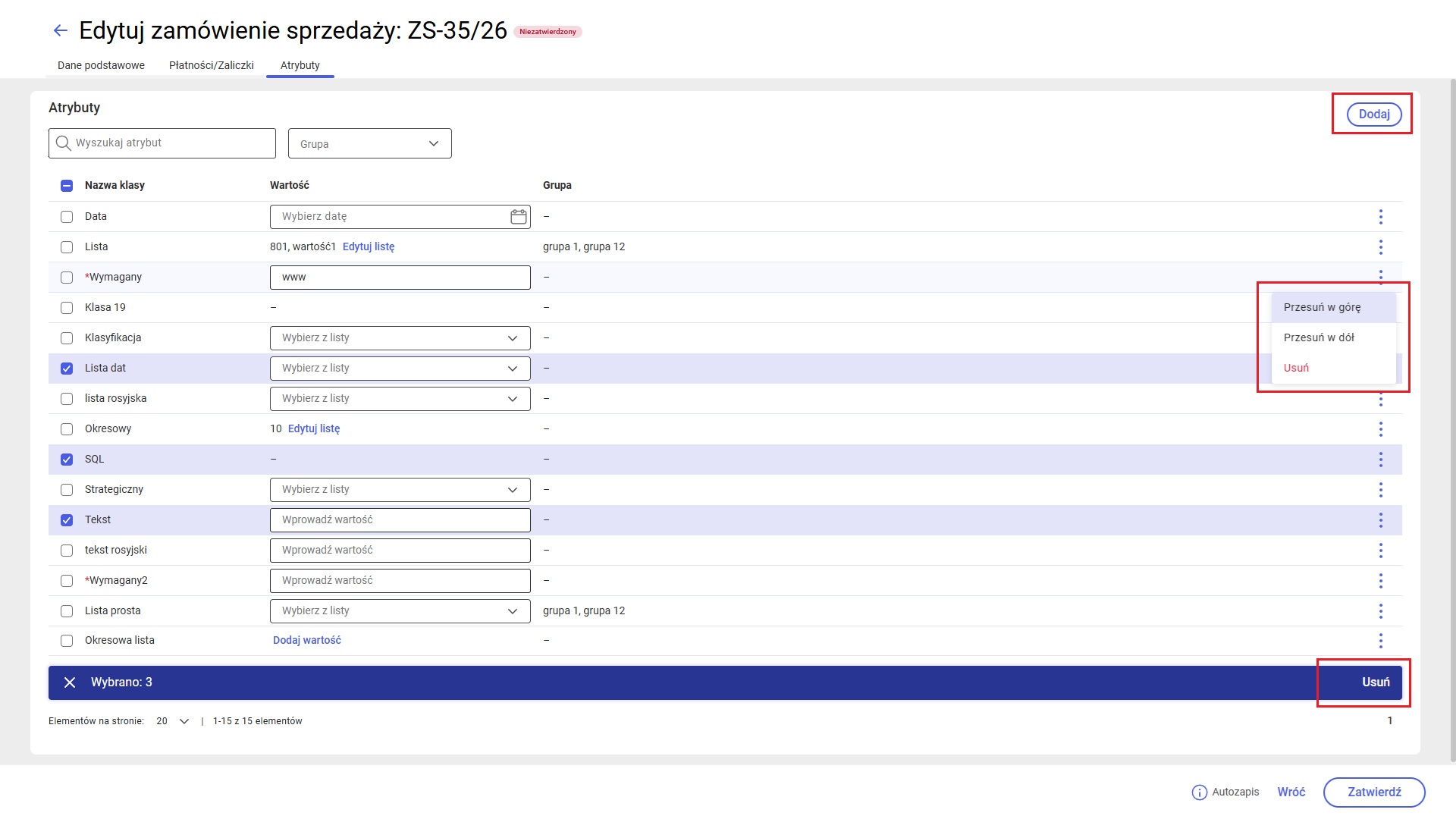Switch to the Dane podstawowe tab
This screenshot has width=1456, height=819.
(101, 65)
